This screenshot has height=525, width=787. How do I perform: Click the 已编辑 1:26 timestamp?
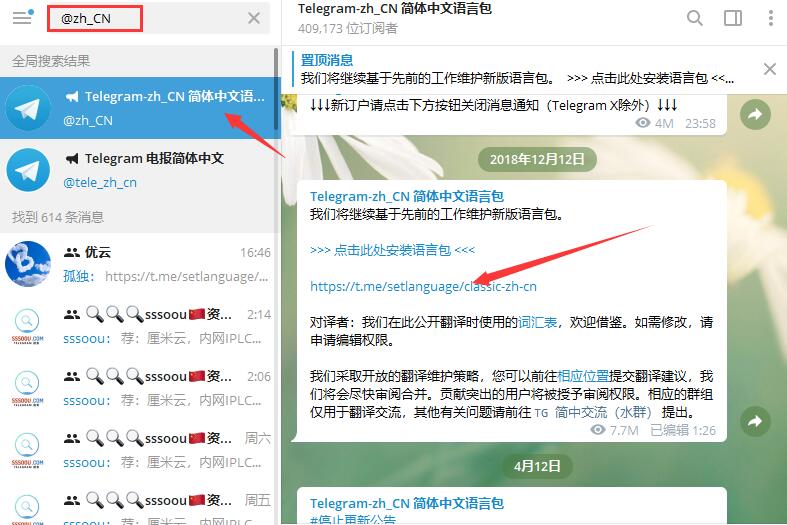click(683, 430)
